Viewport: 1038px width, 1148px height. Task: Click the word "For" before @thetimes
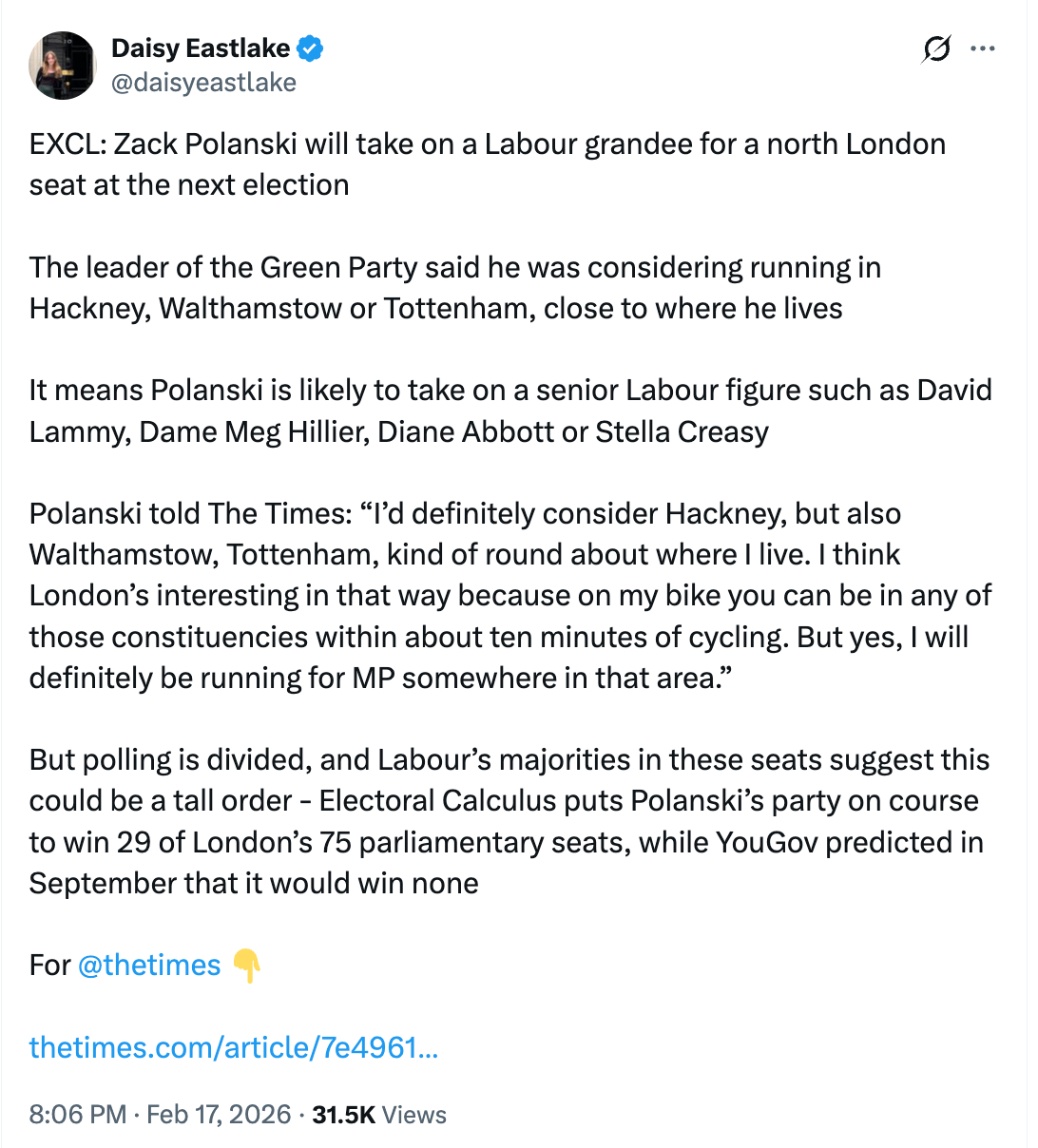coord(49,965)
